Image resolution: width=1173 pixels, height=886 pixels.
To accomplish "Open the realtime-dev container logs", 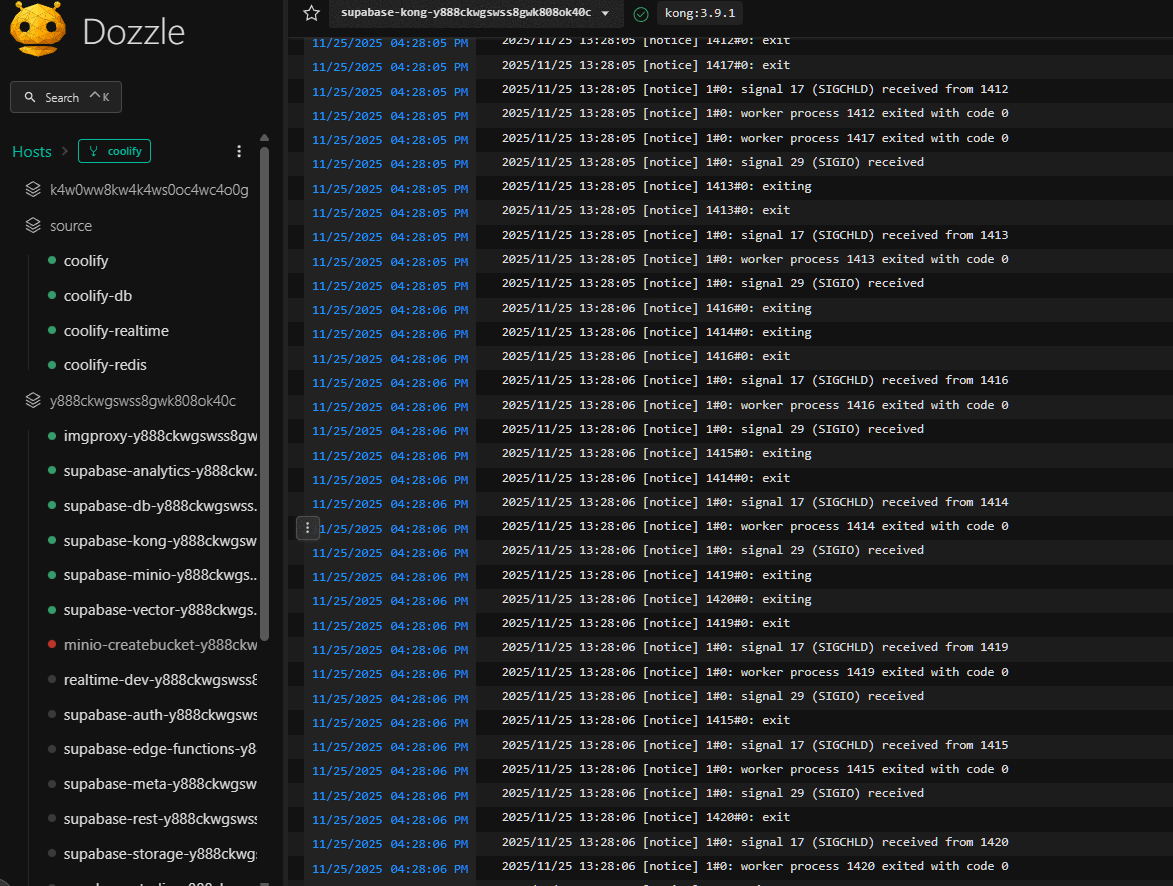I will [x=160, y=680].
